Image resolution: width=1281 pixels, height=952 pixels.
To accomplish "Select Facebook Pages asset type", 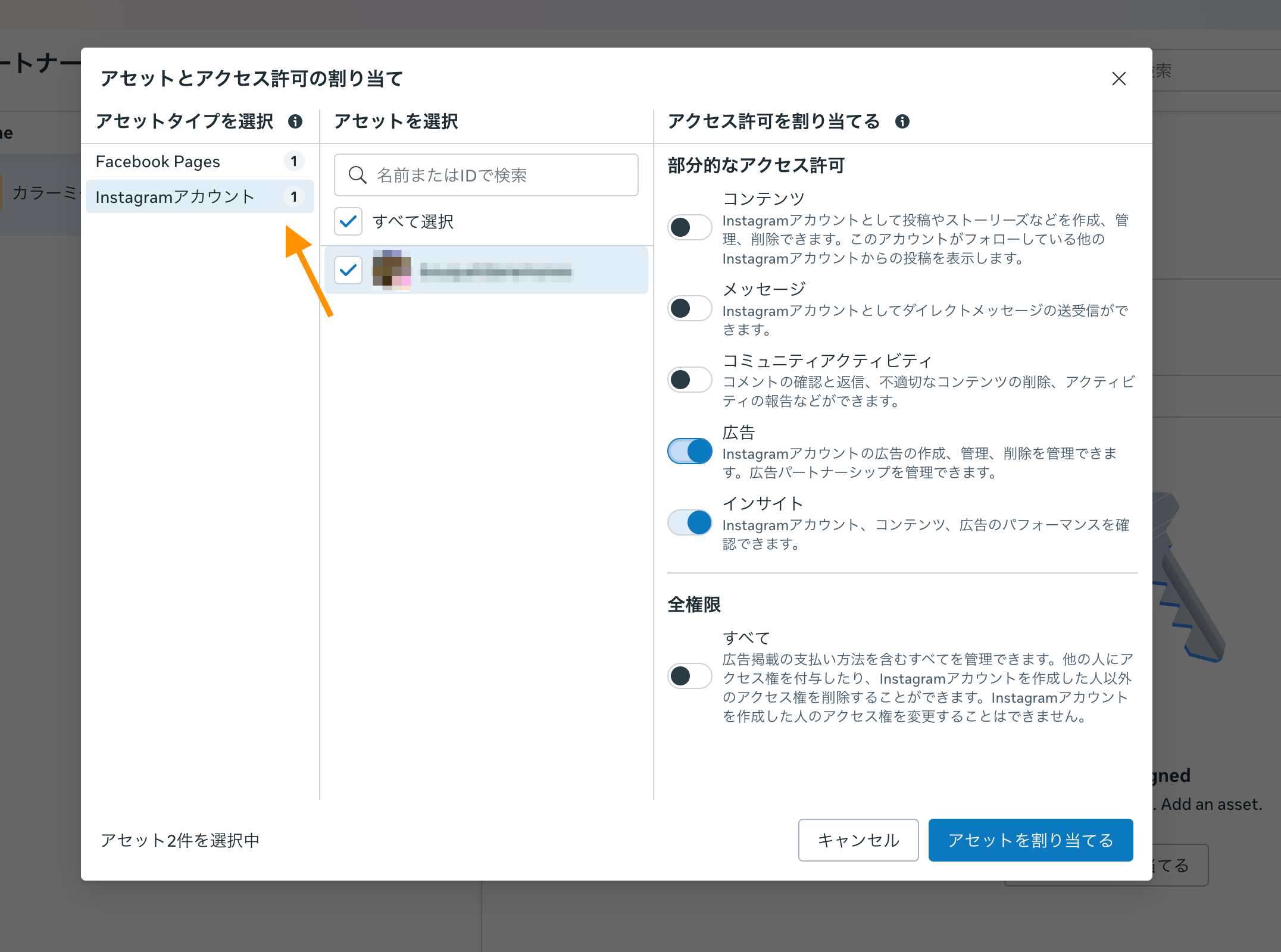I will click(158, 161).
